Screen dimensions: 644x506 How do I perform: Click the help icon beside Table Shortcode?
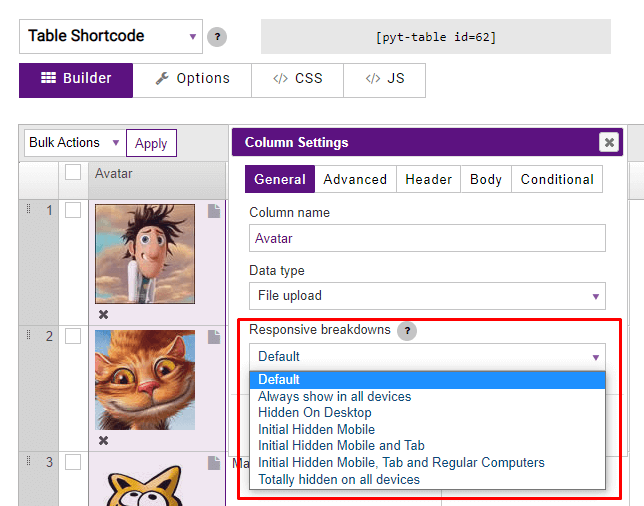217,37
